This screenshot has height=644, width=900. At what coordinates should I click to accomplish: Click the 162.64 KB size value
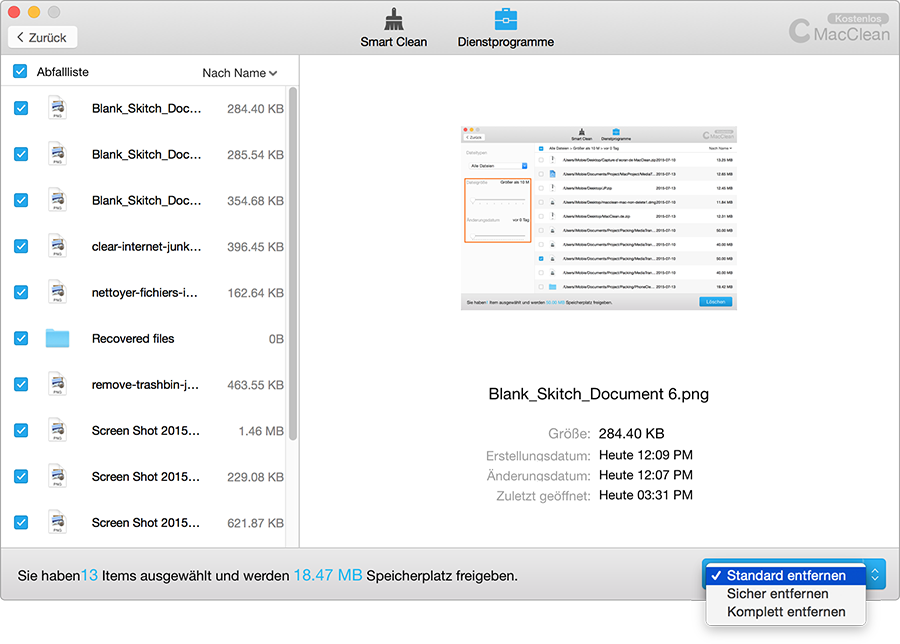tap(256, 293)
